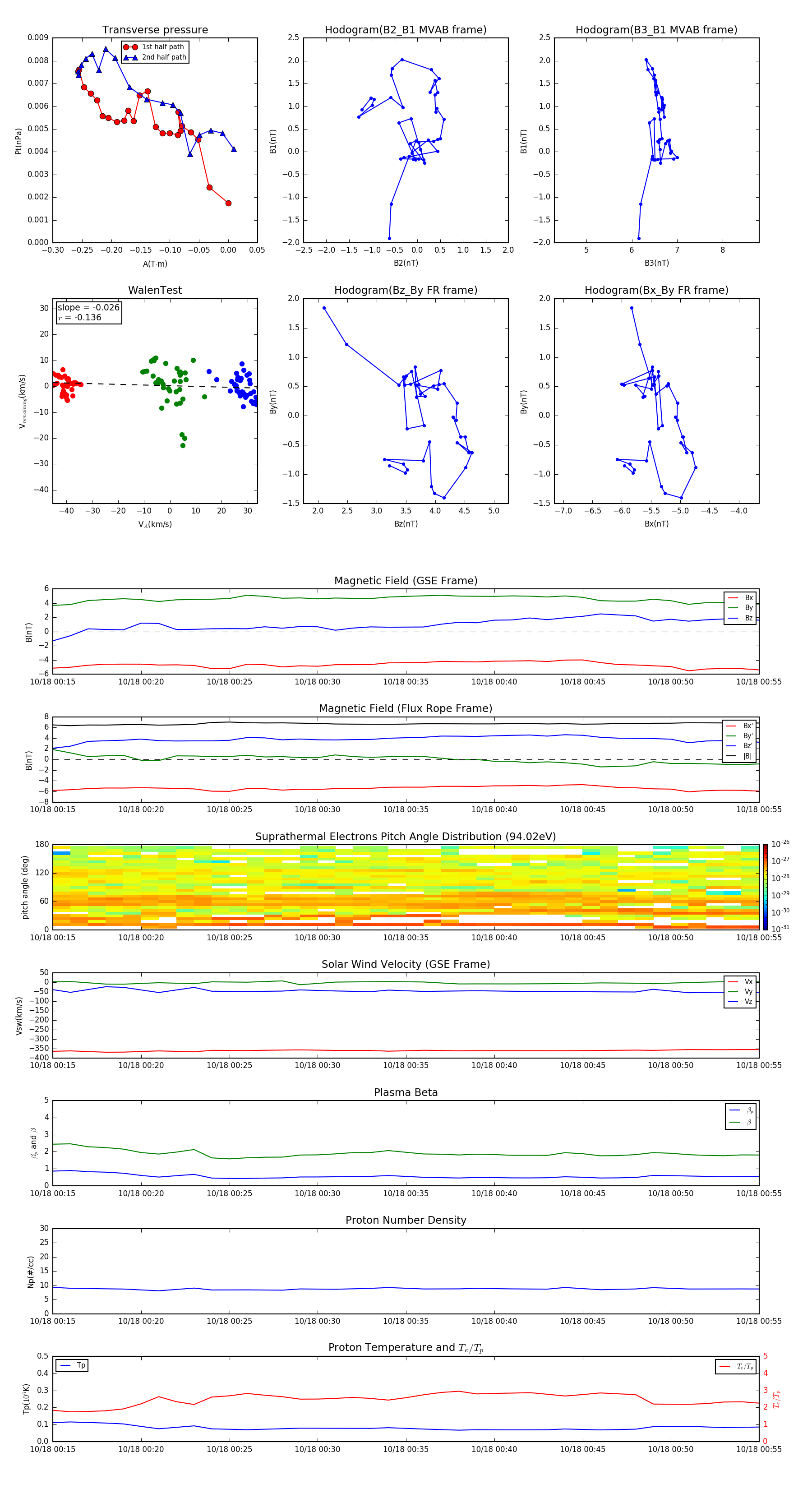Click the "Hodogram(Bz_By FR frame)" title

click(406, 290)
